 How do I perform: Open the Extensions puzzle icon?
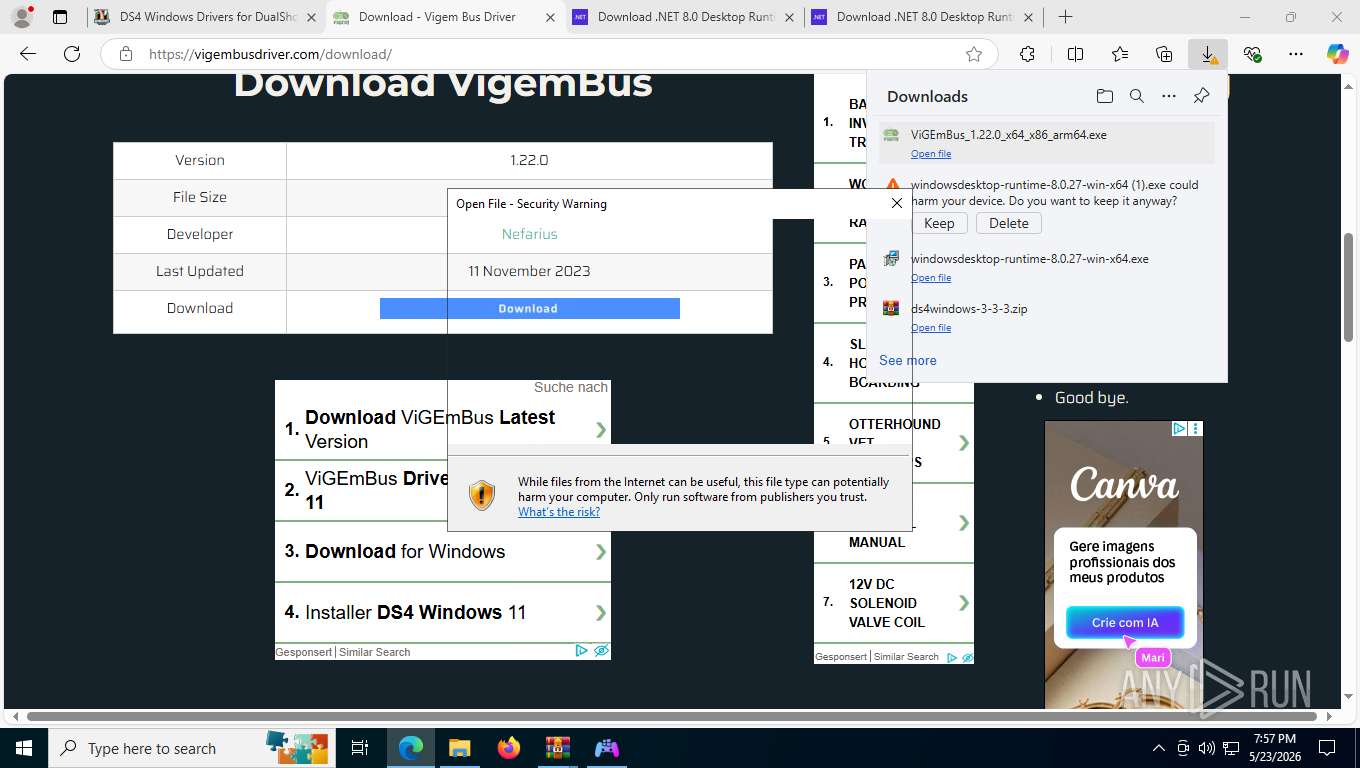(x=1027, y=54)
